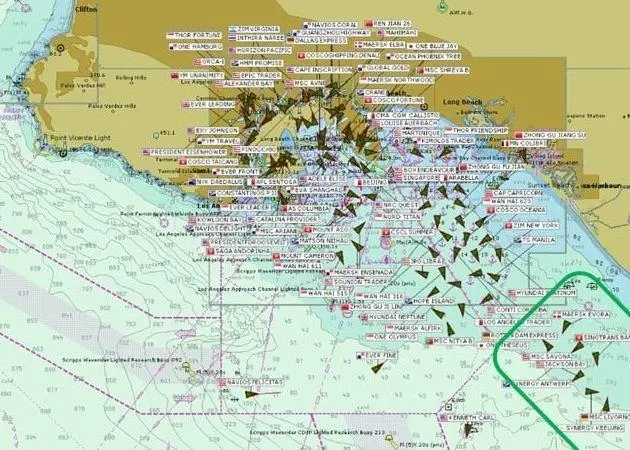Select the WAN HAI 623 label
The height and width of the screenshot is (450, 630).
[508, 201]
